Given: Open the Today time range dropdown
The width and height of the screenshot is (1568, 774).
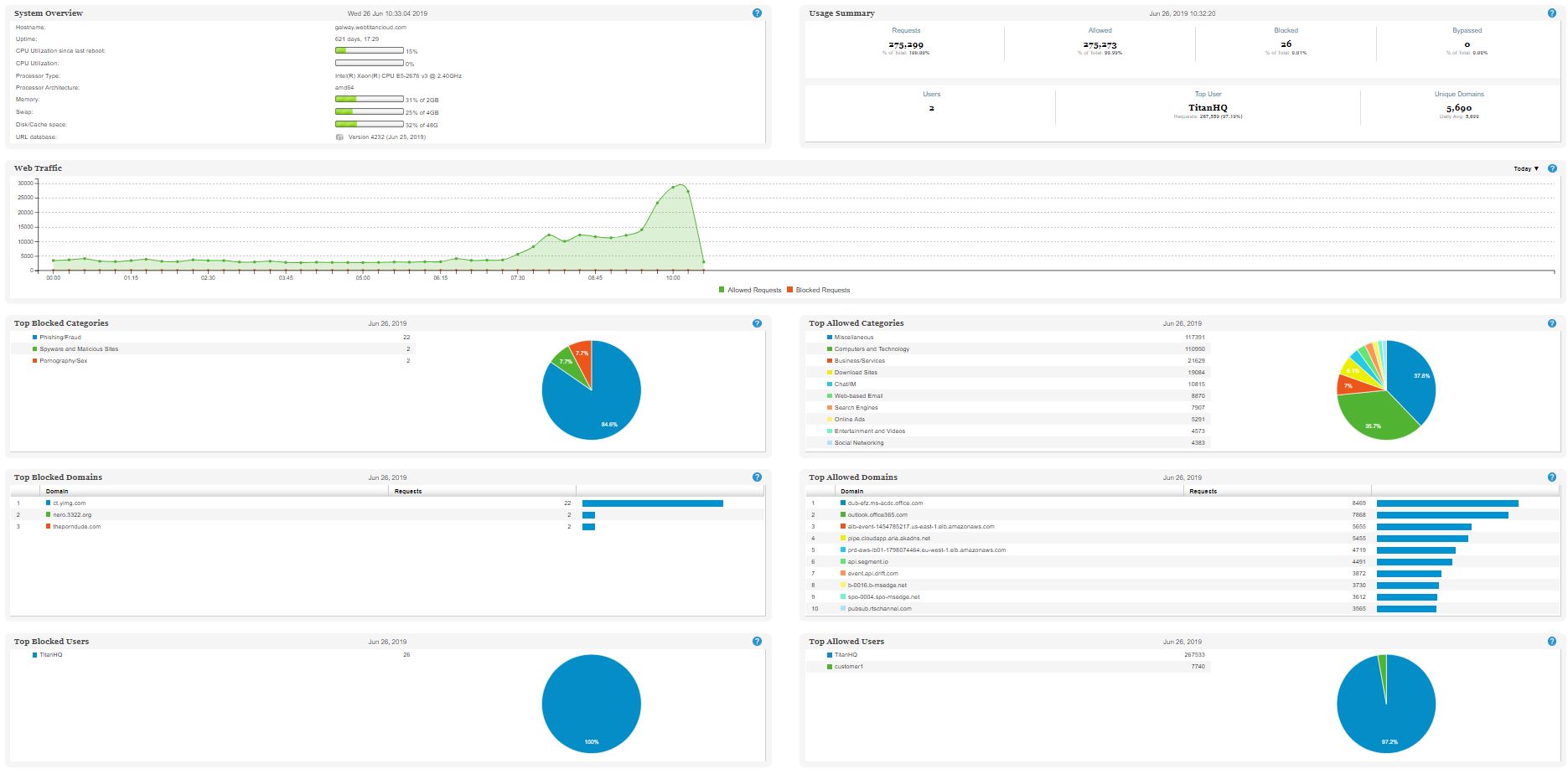Looking at the screenshot, I should (1526, 168).
